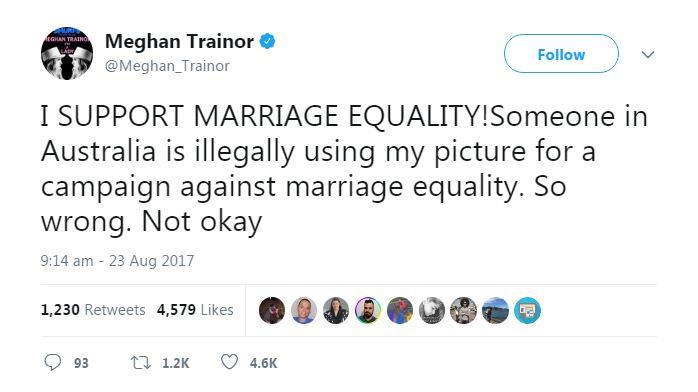Open Meghan Trainor's profile picture
The height and width of the screenshot is (392, 698).
67,53
